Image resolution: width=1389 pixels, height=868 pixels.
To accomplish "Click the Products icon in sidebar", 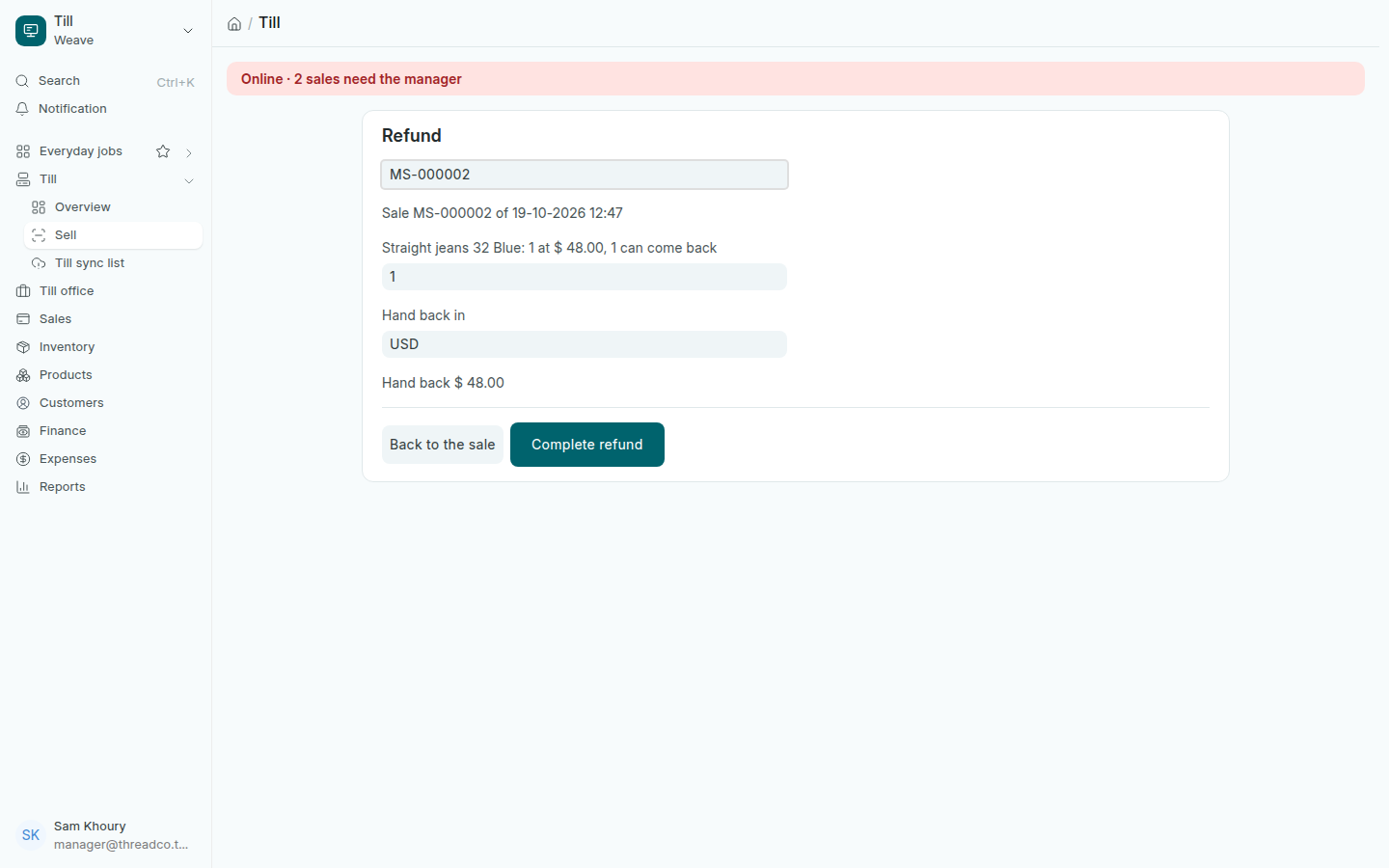I will point(23,375).
